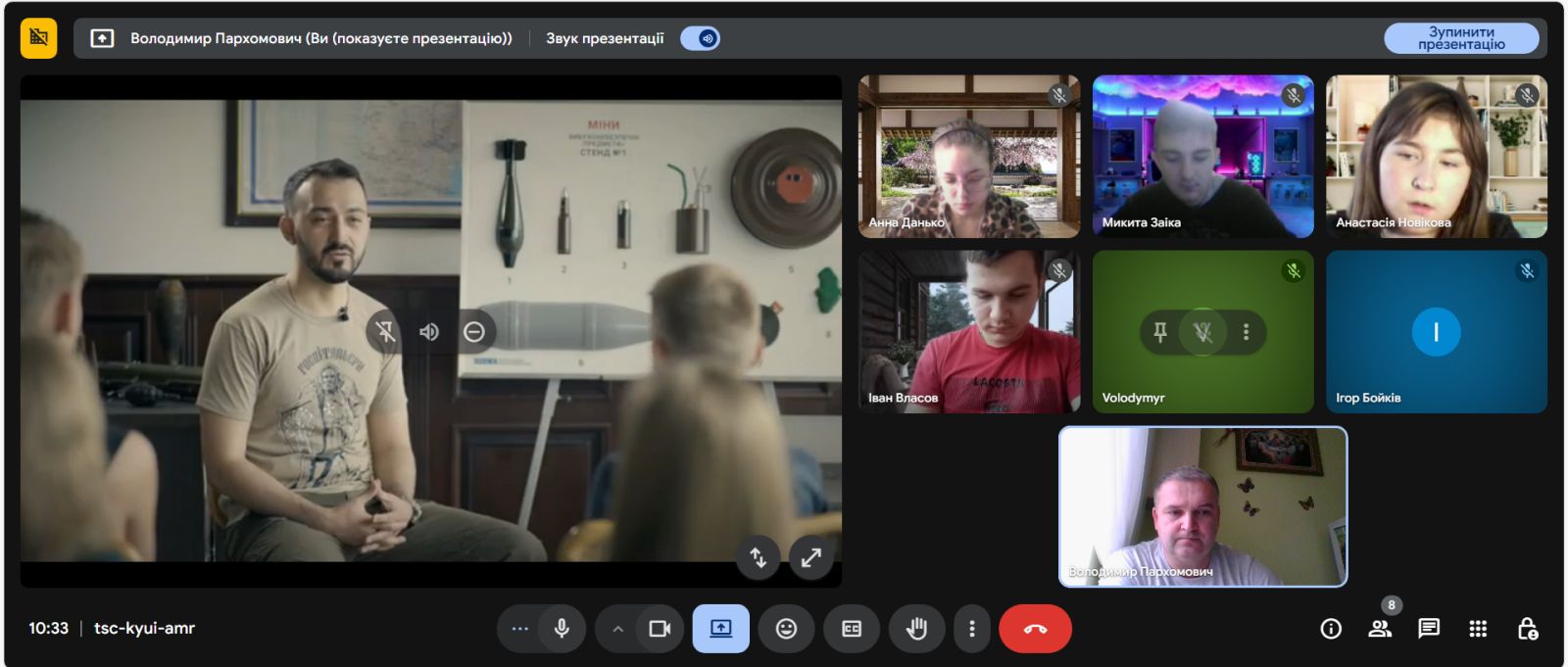Click the Зупинити презентацію button
The width and height of the screenshot is (1568, 667).
point(1460,38)
